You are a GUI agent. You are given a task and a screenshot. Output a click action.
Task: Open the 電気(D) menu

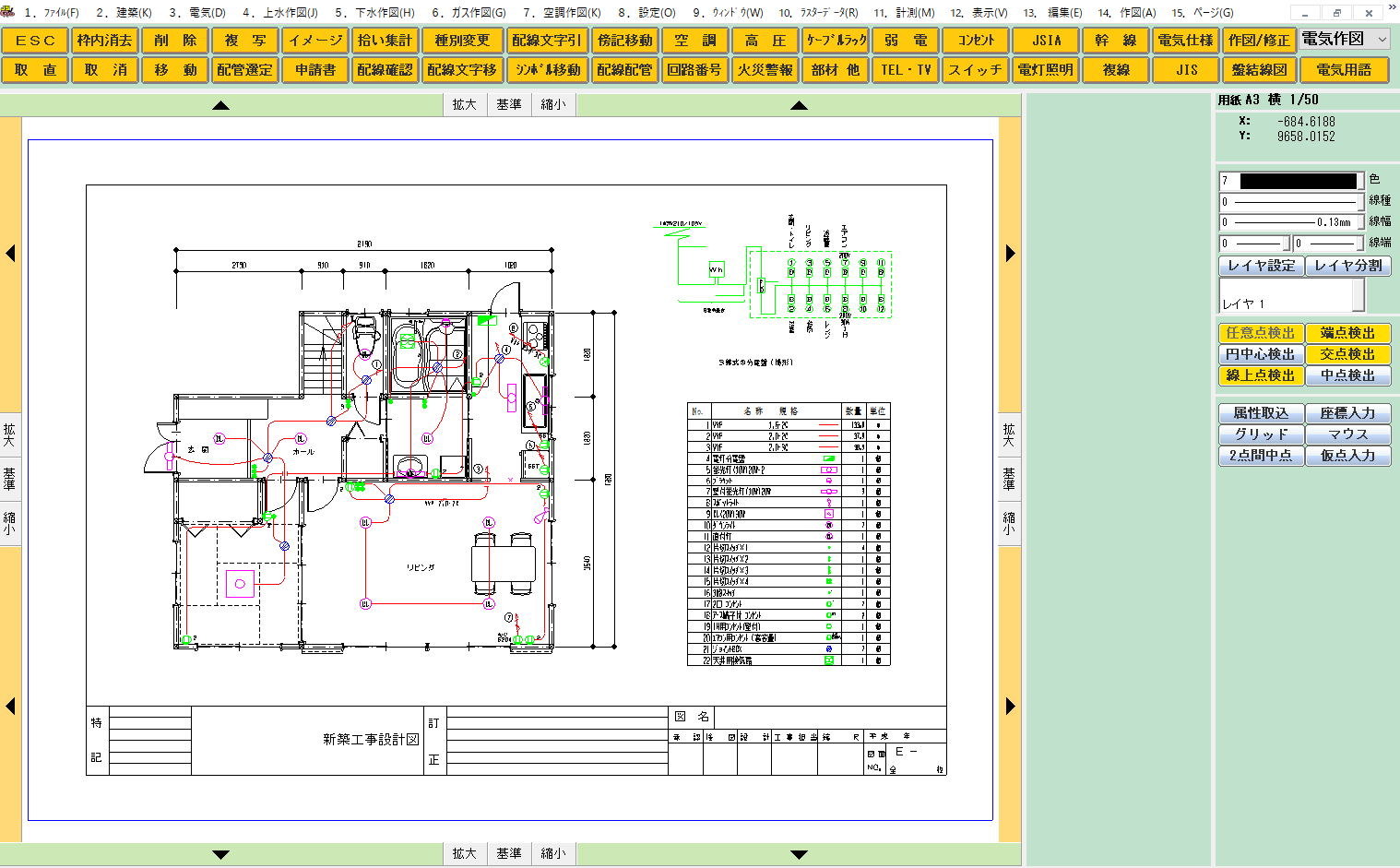pos(197,13)
